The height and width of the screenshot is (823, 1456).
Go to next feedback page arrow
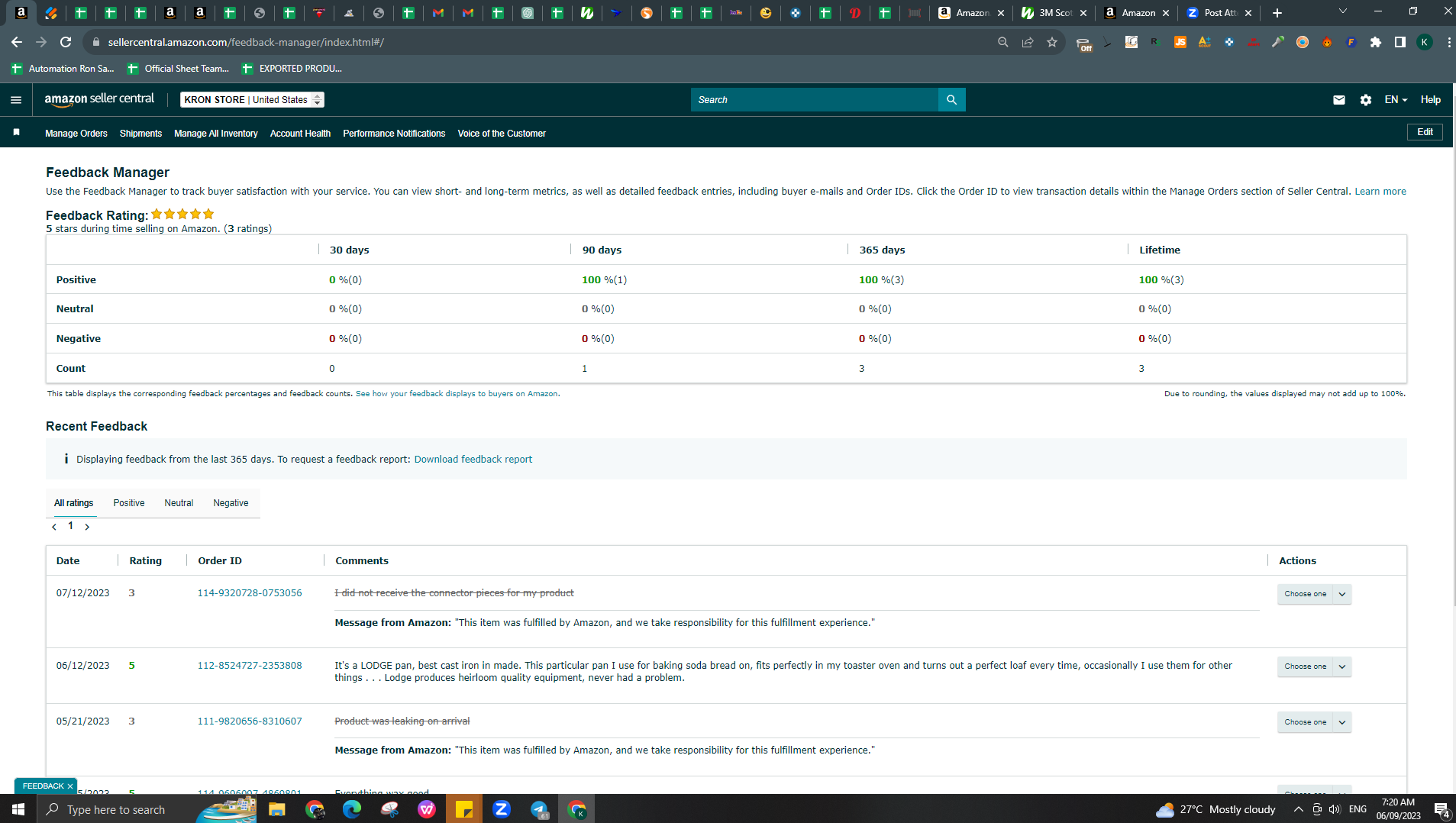pos(87,527)
